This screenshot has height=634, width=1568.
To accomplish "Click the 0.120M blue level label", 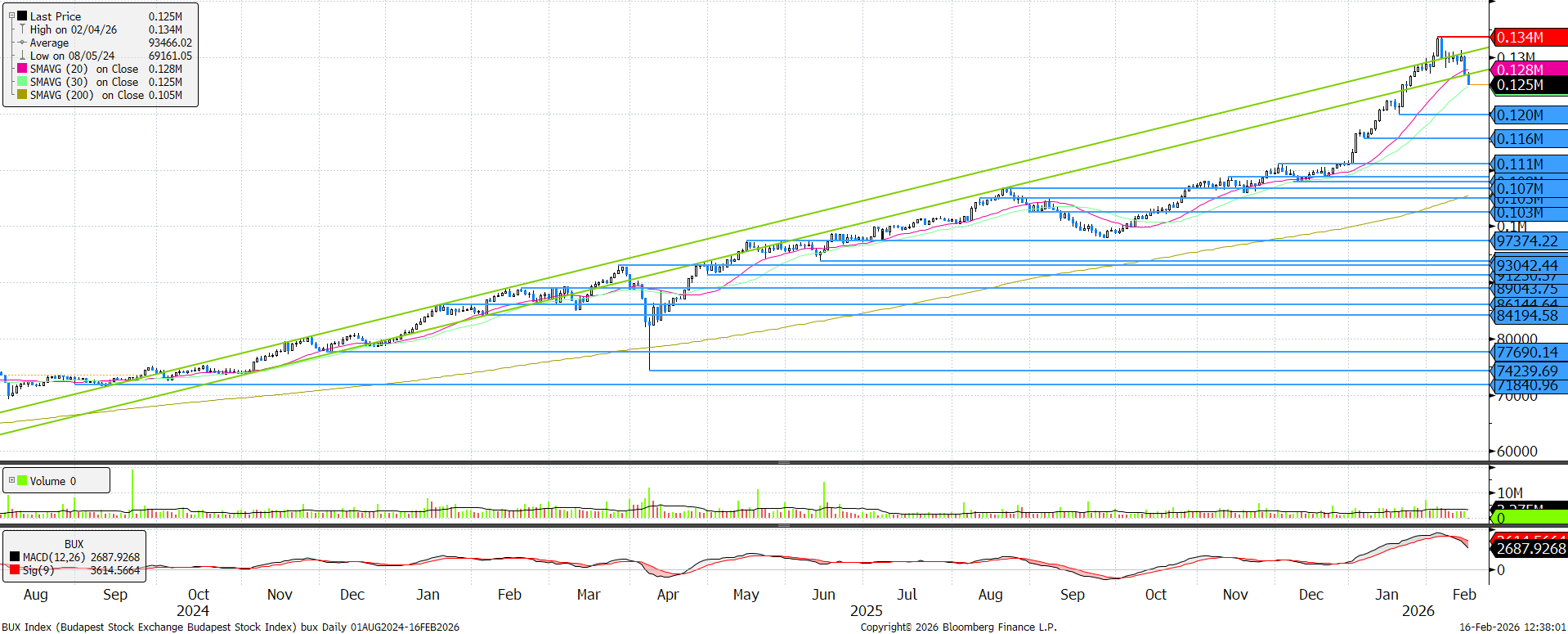I will click(x=1527, y=115).
